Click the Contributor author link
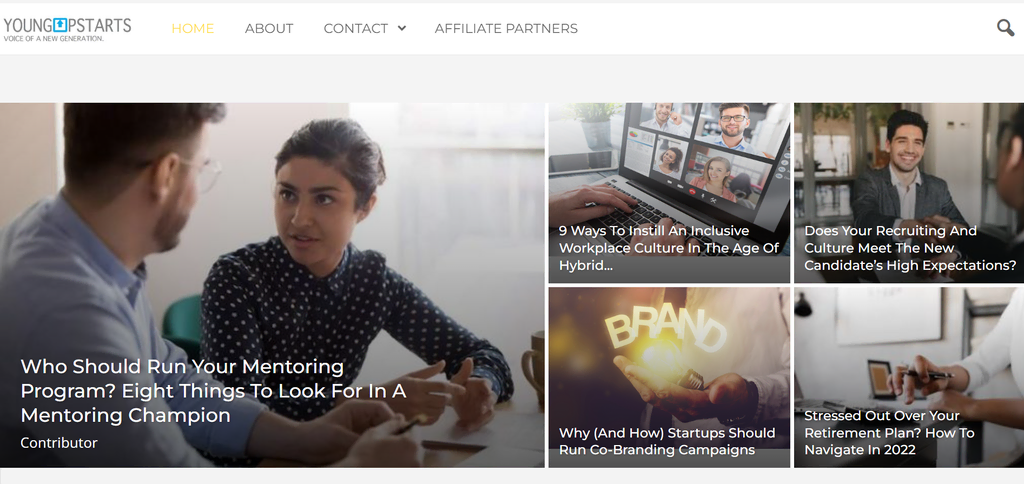This screenshot has width=1024, height=484. (x=59, y=442)
